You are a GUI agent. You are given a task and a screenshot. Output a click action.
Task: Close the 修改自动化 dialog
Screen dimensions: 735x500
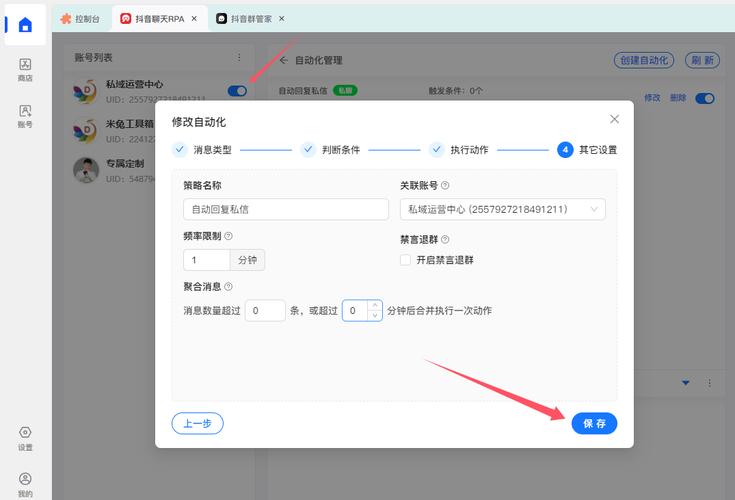tap(615, 119)
